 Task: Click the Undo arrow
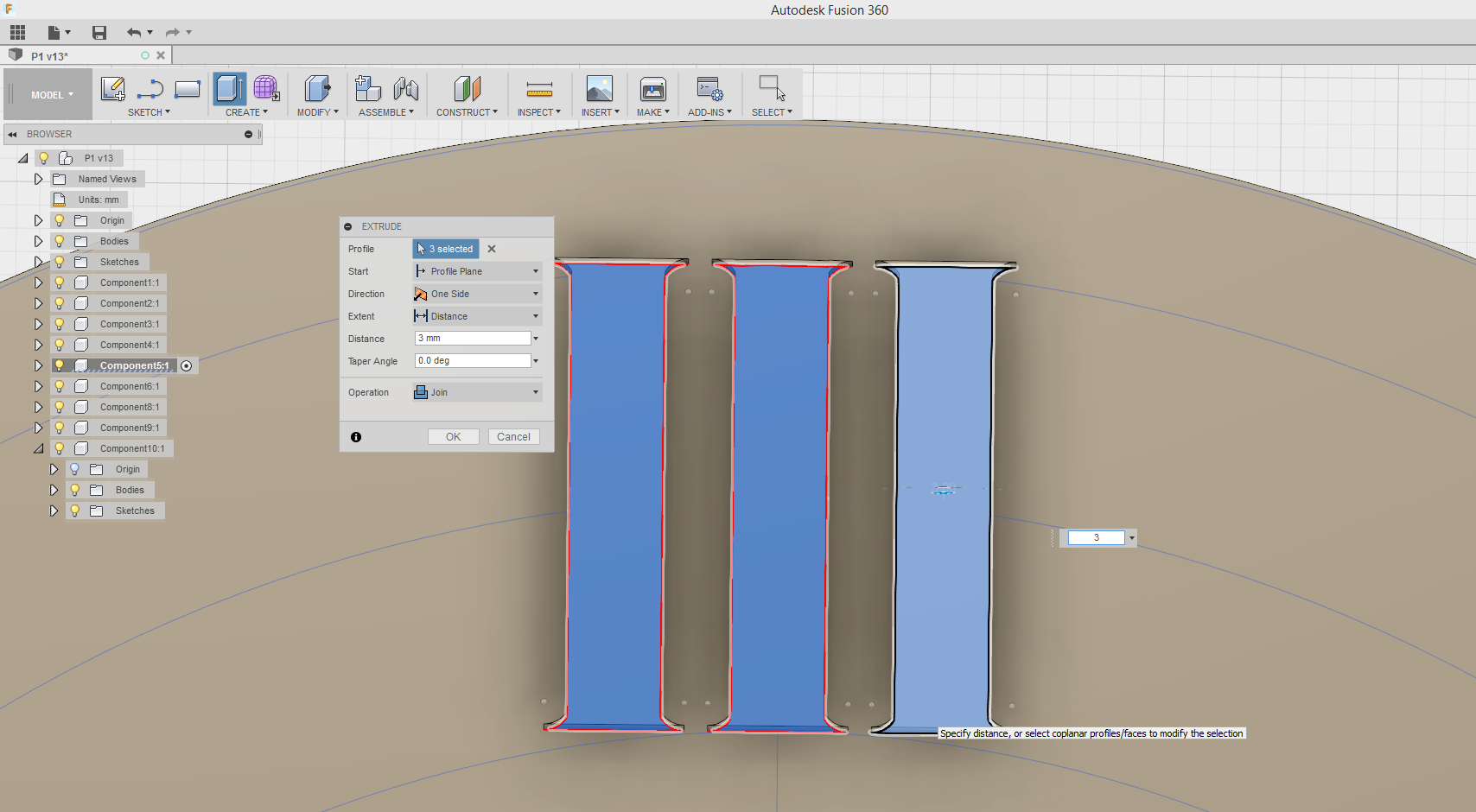[134, 33]
